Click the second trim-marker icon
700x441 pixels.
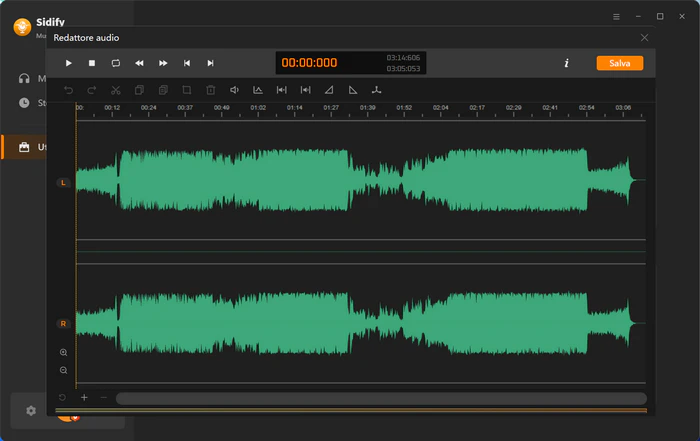305,90
